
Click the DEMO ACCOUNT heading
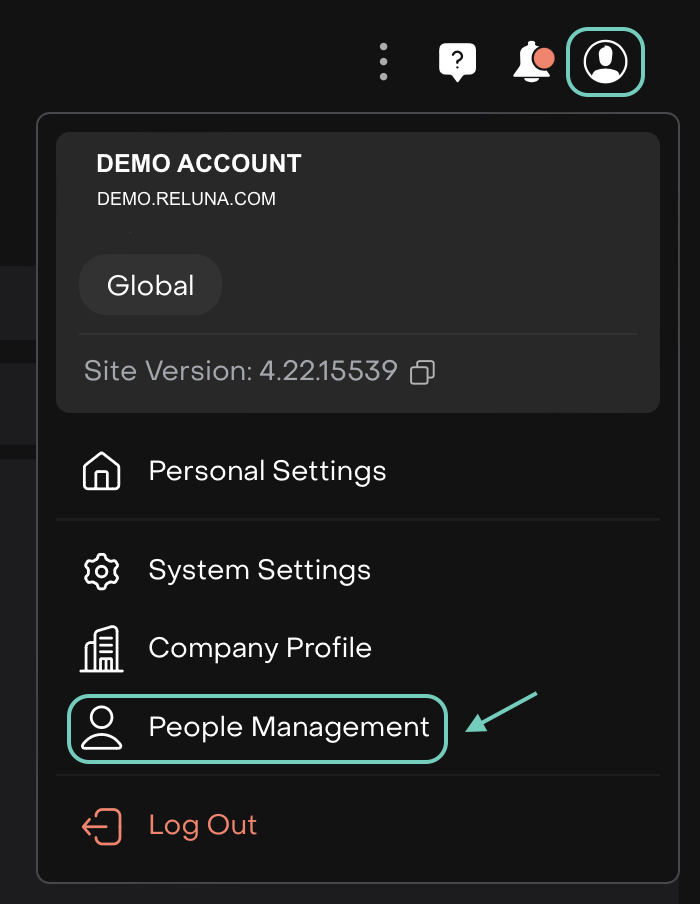198,164
